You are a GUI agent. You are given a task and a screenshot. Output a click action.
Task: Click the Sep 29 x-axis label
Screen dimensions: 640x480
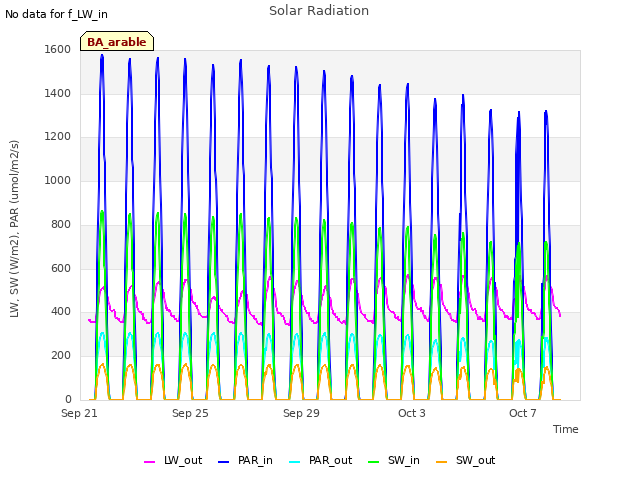tap(301, 413)
